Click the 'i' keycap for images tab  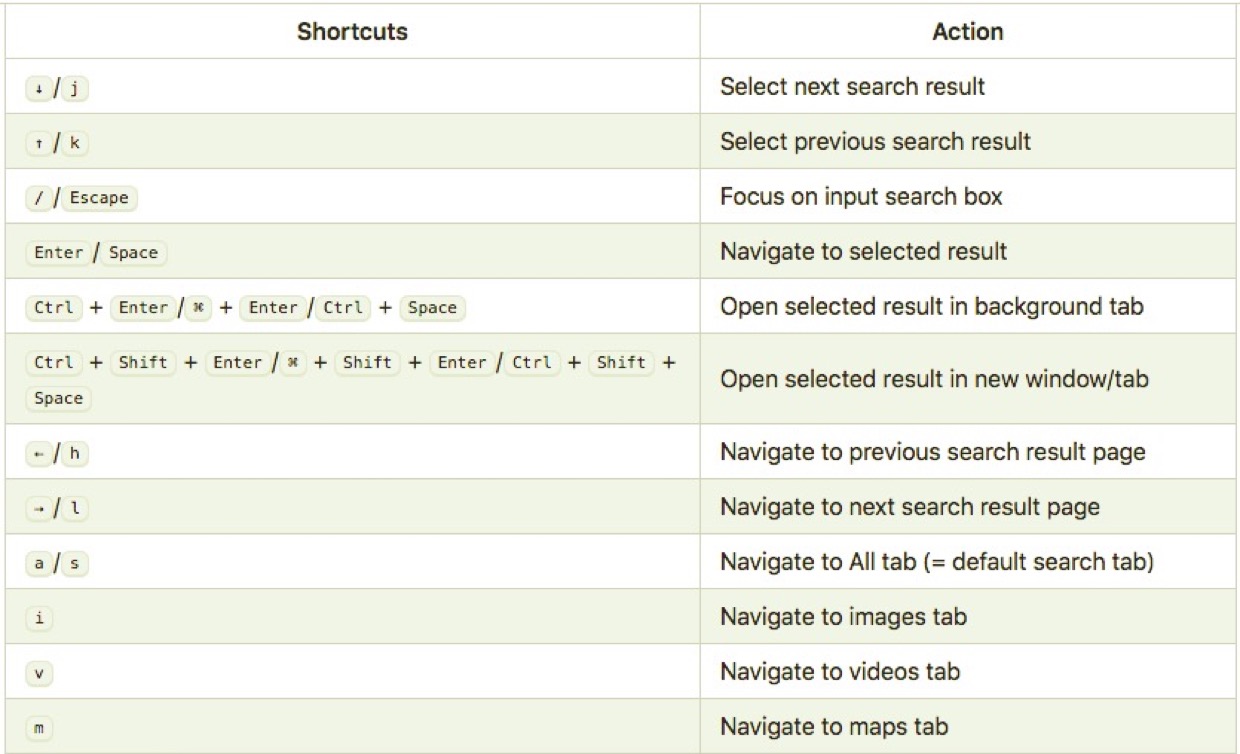tap(38, 617)
